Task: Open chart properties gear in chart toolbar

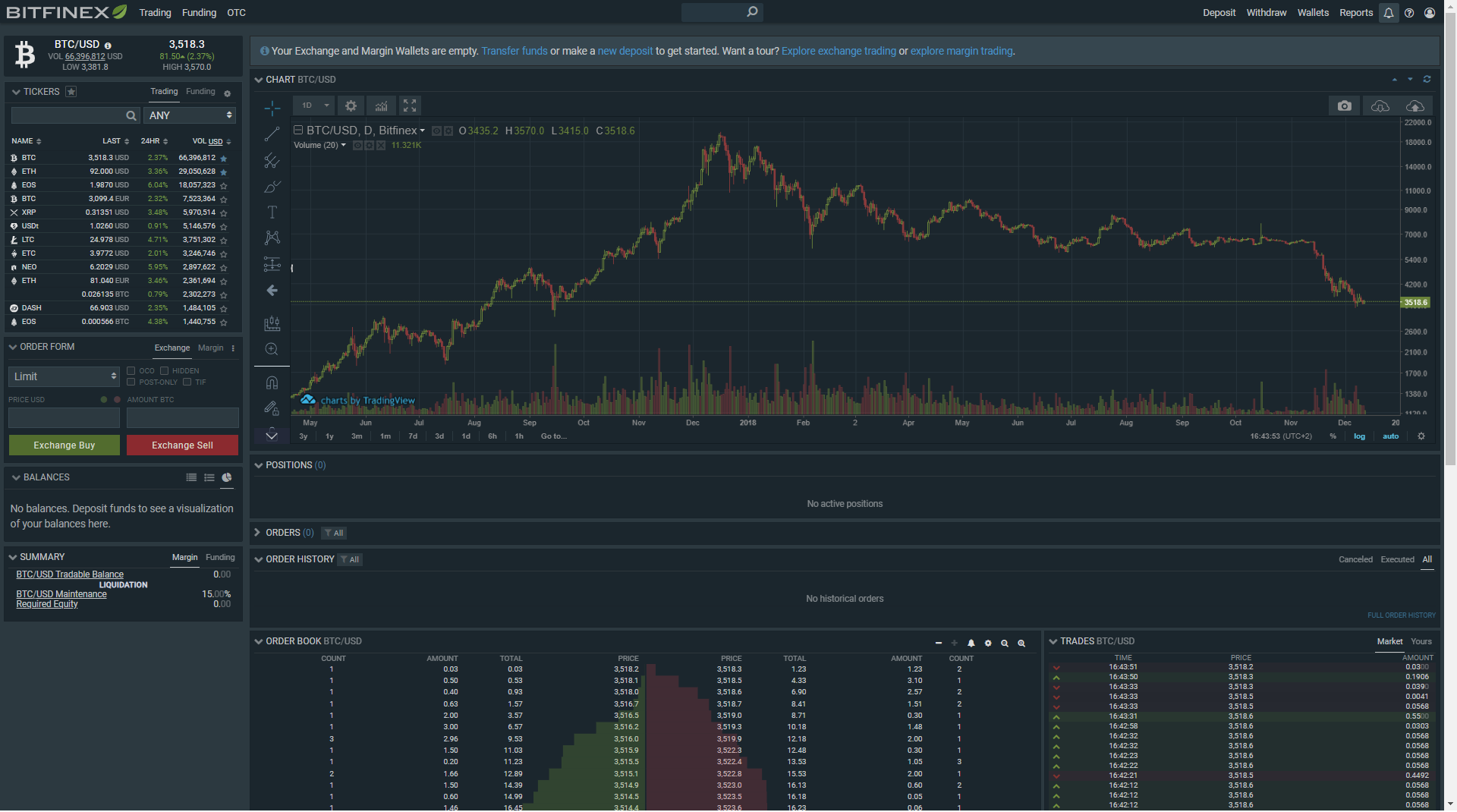Action: (x=351, y=105)
